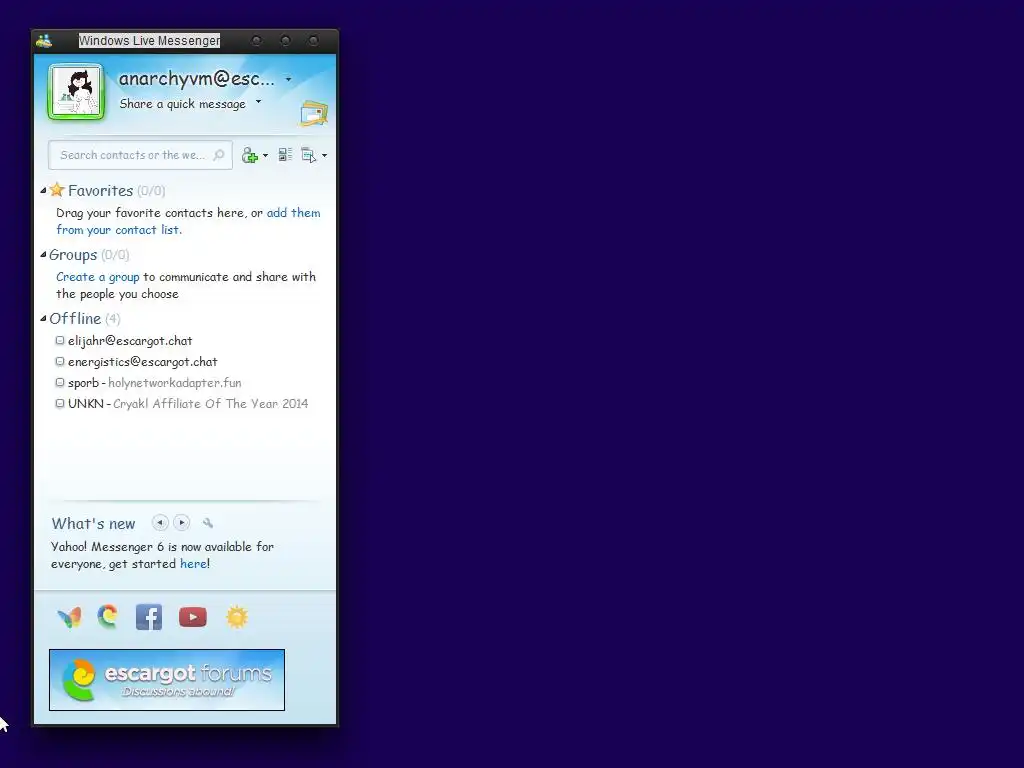Image resolution: width=1024 pixels, height=768 pixels.
Task: Follow the here link for Yahoo! Messenger
Action: pyautogui.click(x=193, y=564)
